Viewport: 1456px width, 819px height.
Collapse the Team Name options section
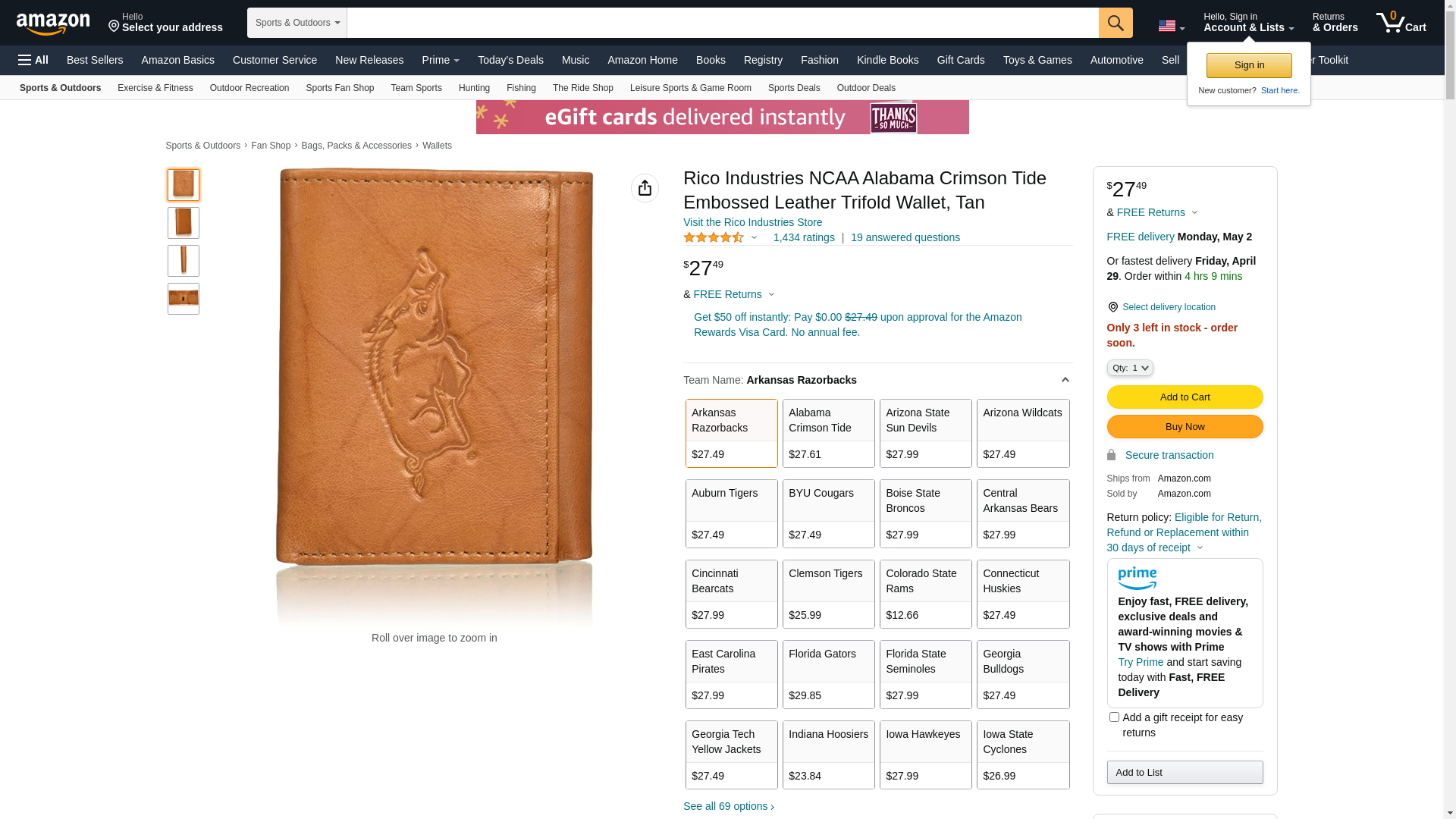pyautogui.click(x=1065, y=380)
